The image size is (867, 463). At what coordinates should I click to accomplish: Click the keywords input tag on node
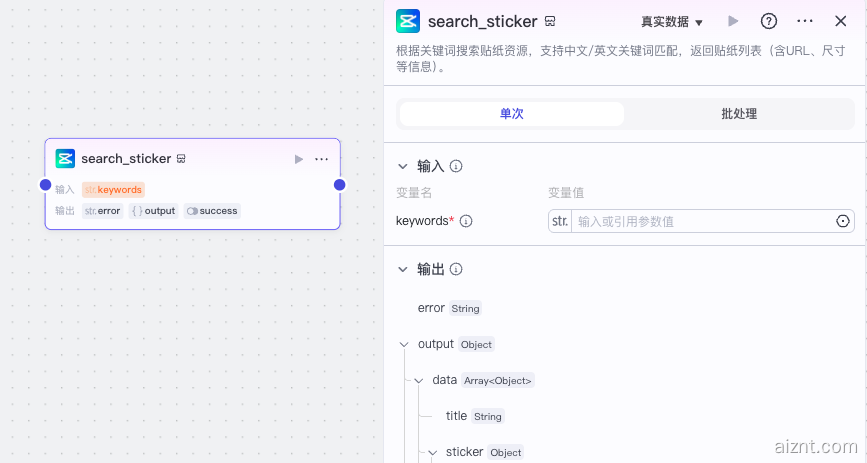pos(113,190)
